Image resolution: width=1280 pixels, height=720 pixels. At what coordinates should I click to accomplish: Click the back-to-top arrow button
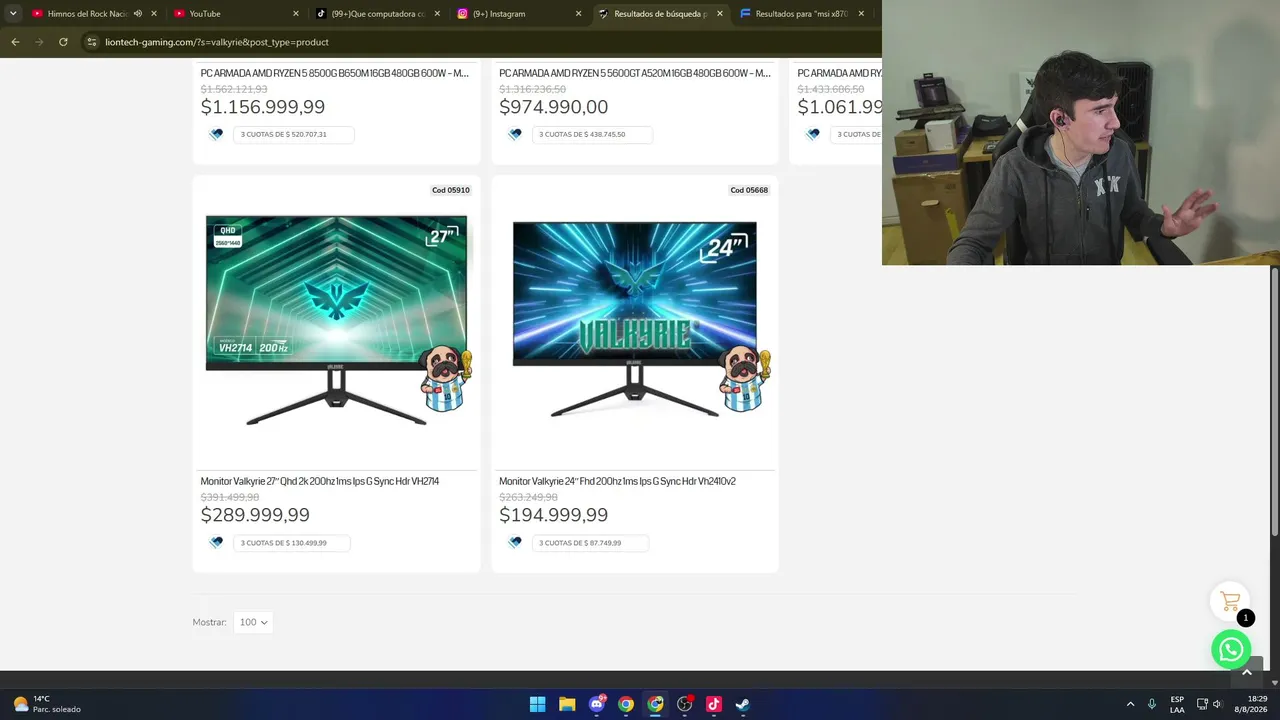pyautogui.click(x=1246, y=672)
